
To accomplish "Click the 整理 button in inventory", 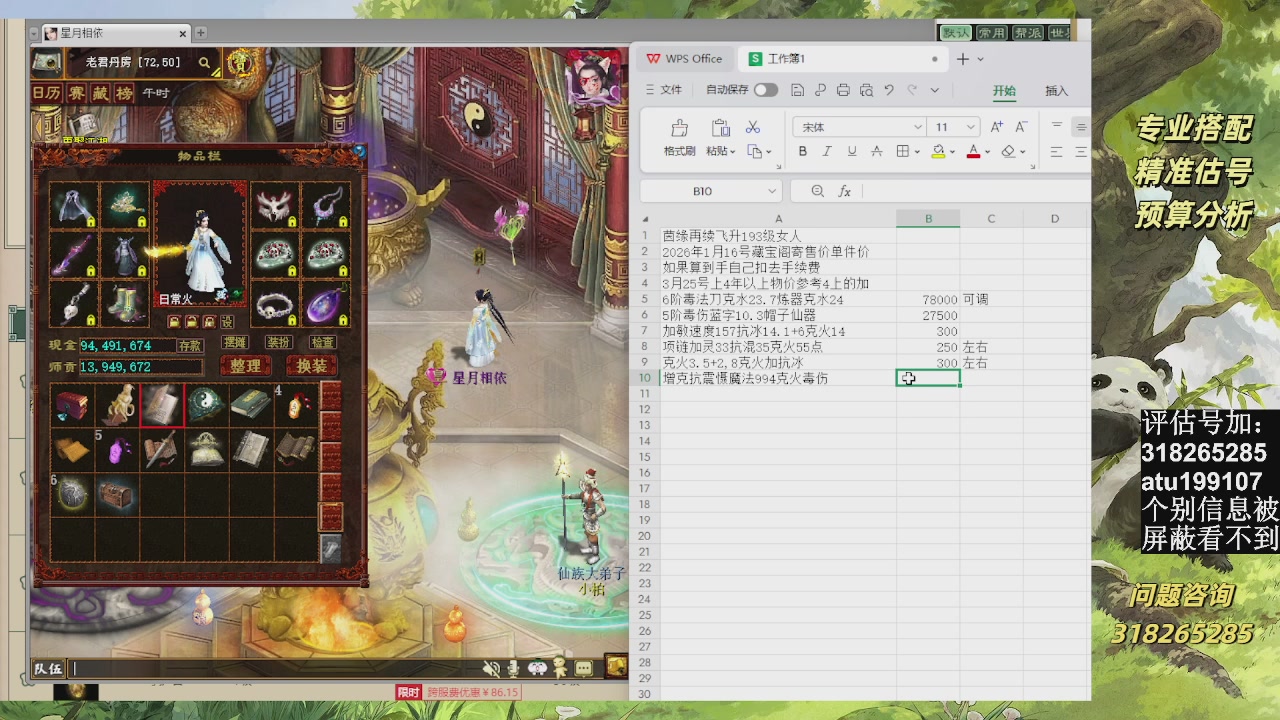I will tap(245, 366).
